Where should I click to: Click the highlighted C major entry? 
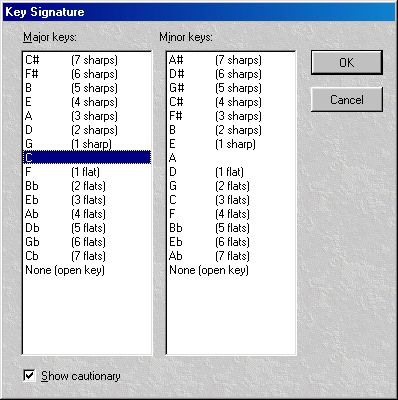[x=87, y=157]
